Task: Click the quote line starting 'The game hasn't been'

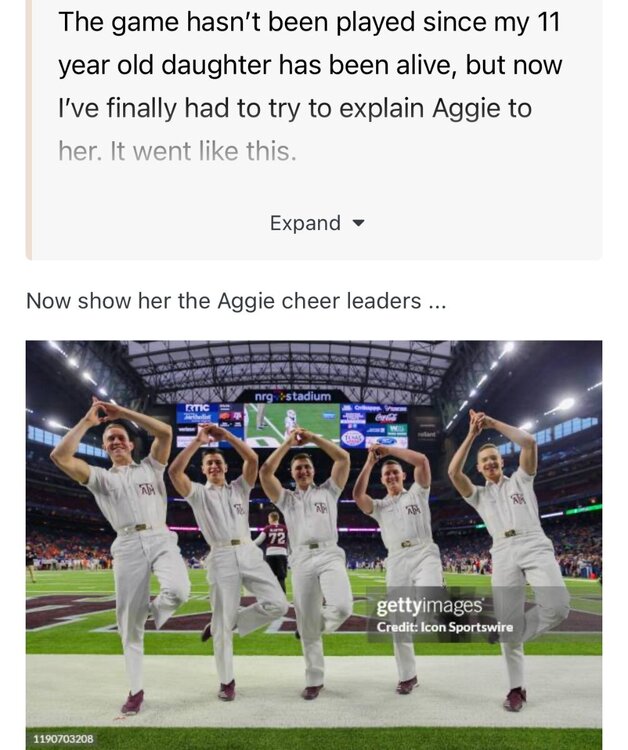Action: pos(307,22)
